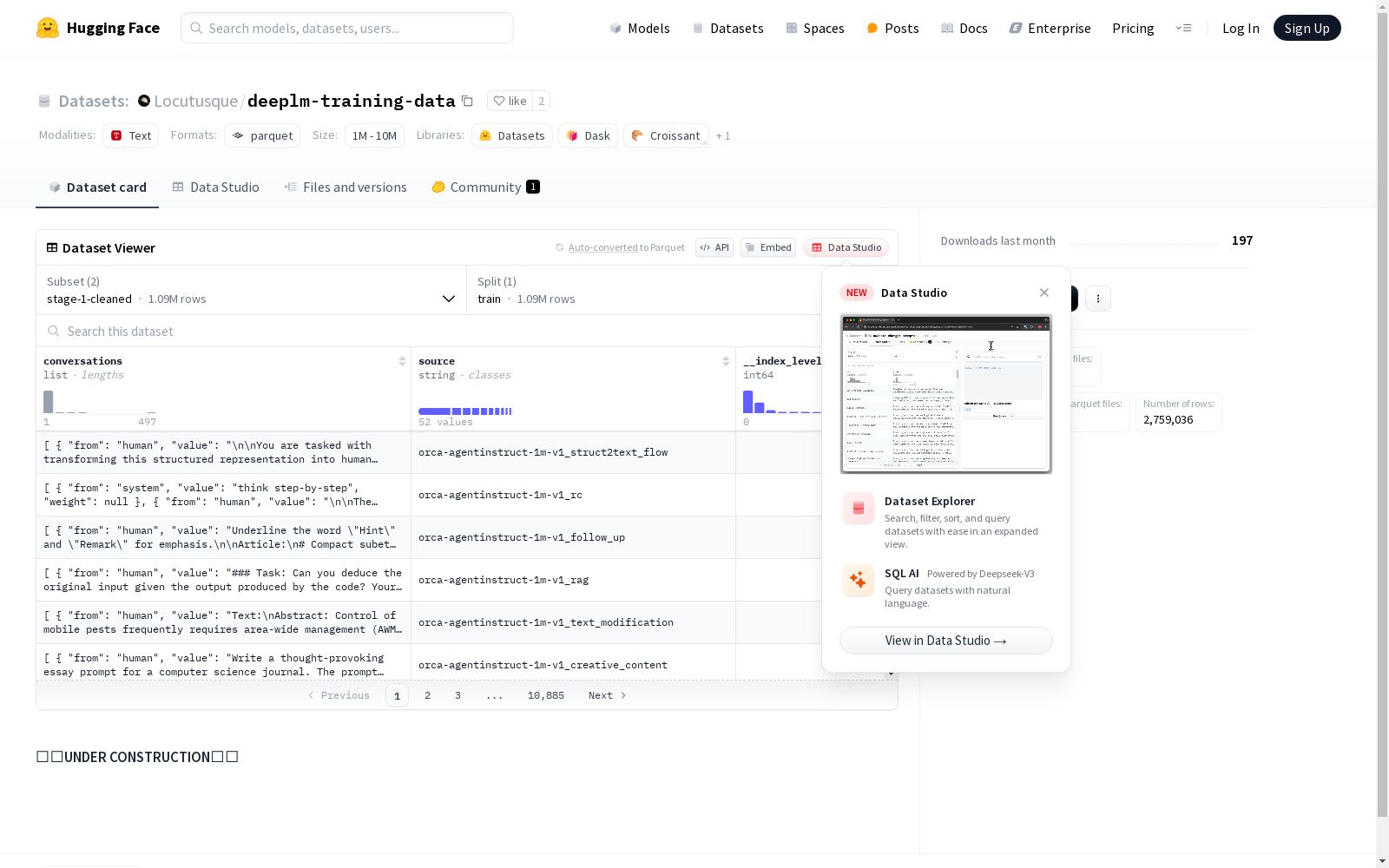The width and height of the screenshot is (1389, 868).
Task: Go to the Next page
Action: [607, 695]
